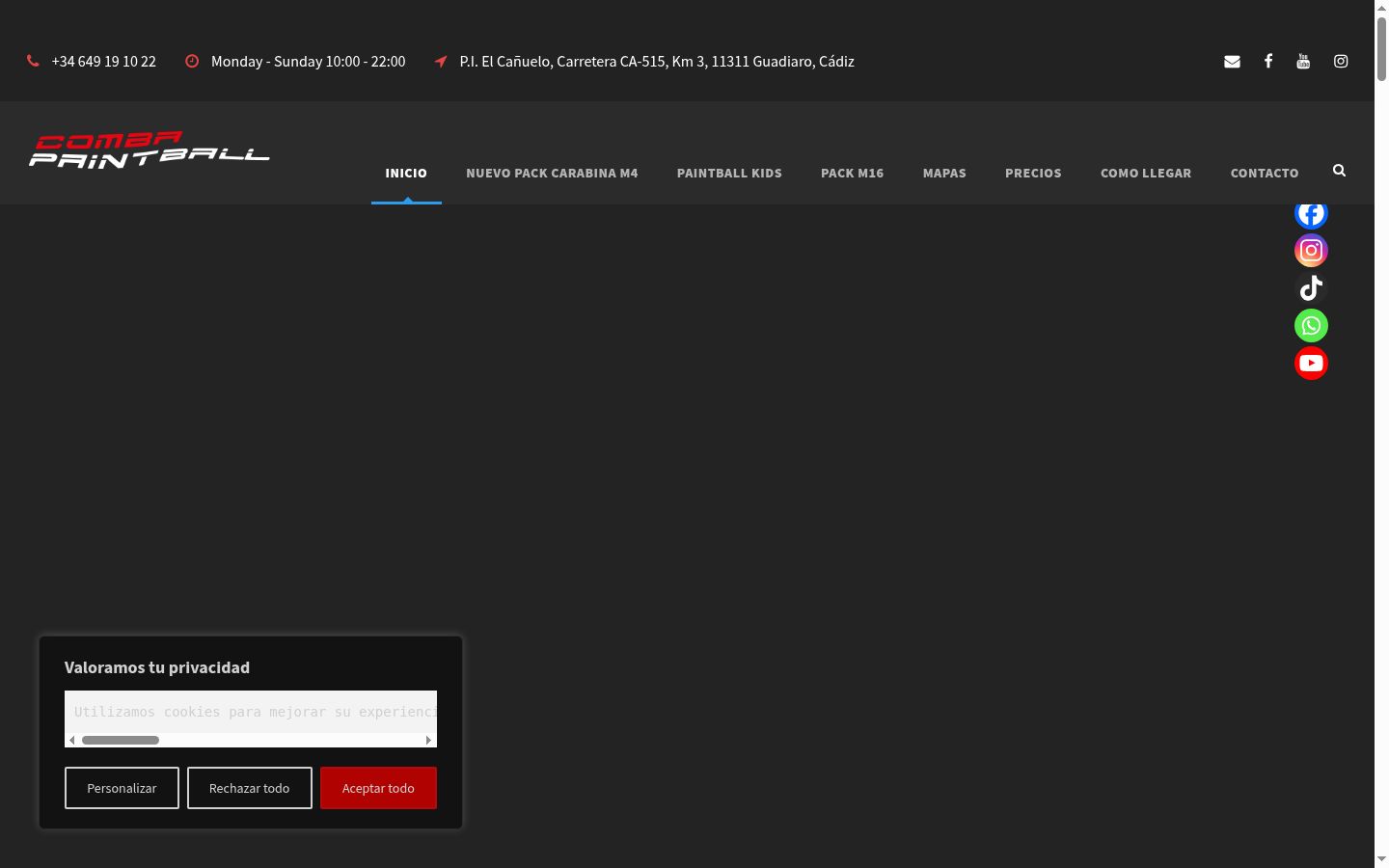Click the 'Utilizamos cookies para mejorar' text area
1389x868 pixels.
pyautogui.click(x=251, y=712)
